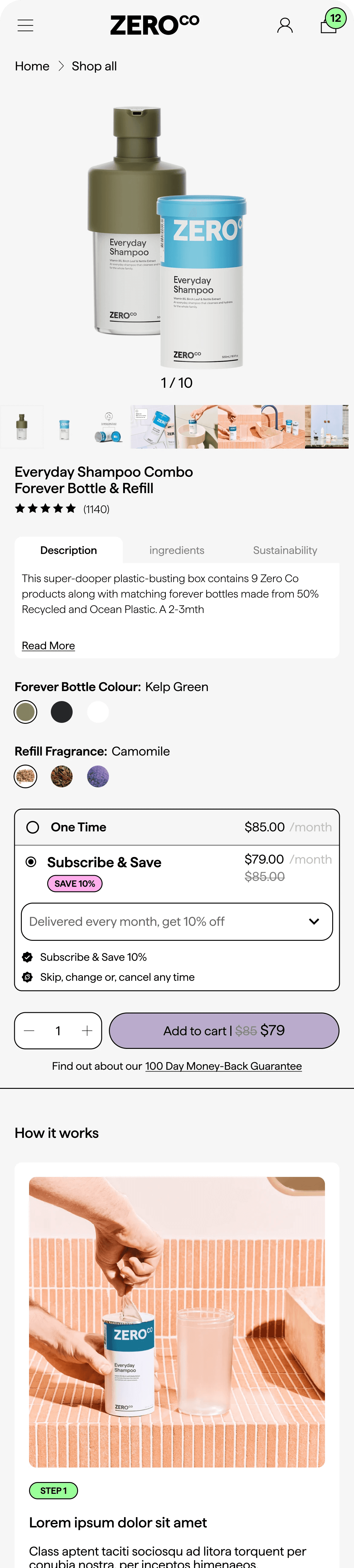Open the 100 Day Money-Back Guarantee link
The width and height of the screenshot is (354, 1568).
click(223, 1066)
